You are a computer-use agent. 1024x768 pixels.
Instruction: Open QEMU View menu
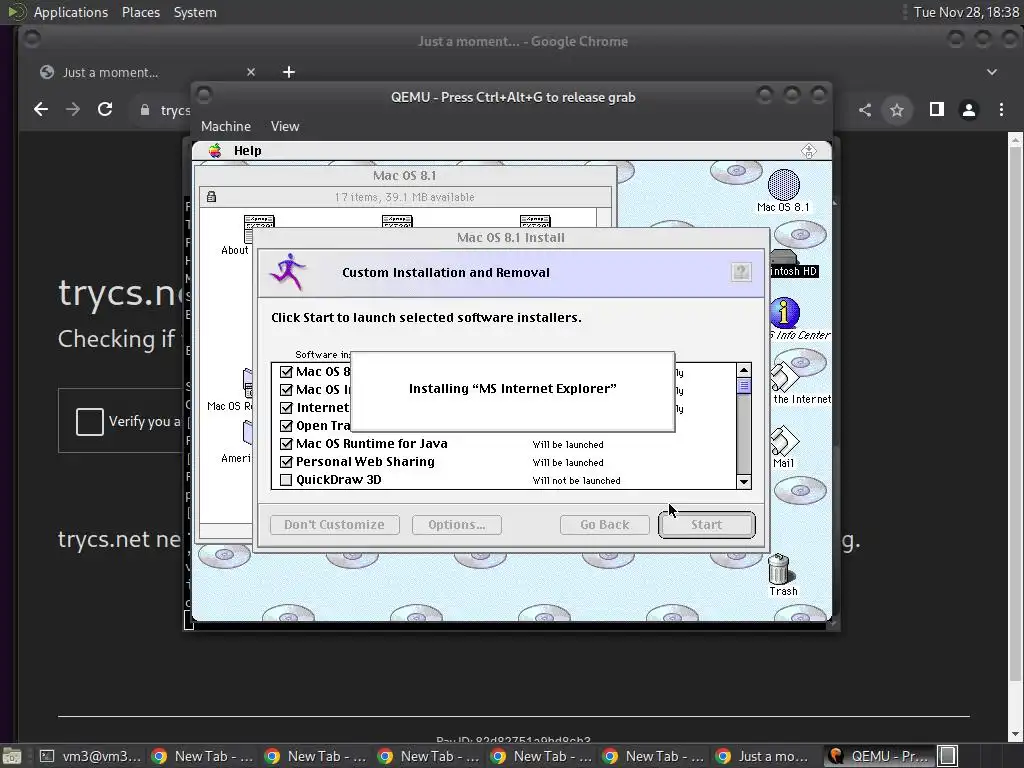(285, 126)
